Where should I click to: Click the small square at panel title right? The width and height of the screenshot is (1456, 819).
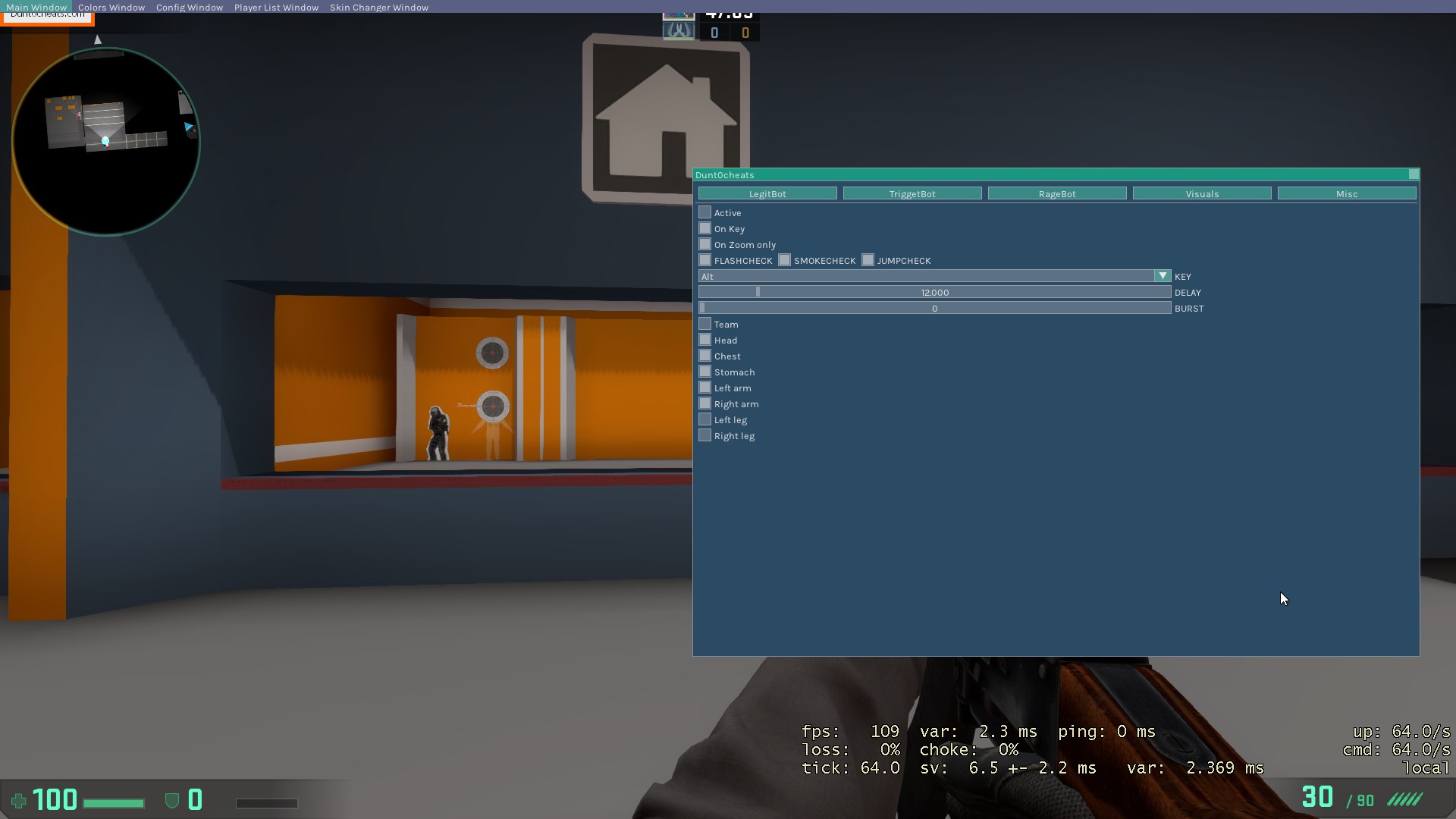click(x=1414, y=174)
